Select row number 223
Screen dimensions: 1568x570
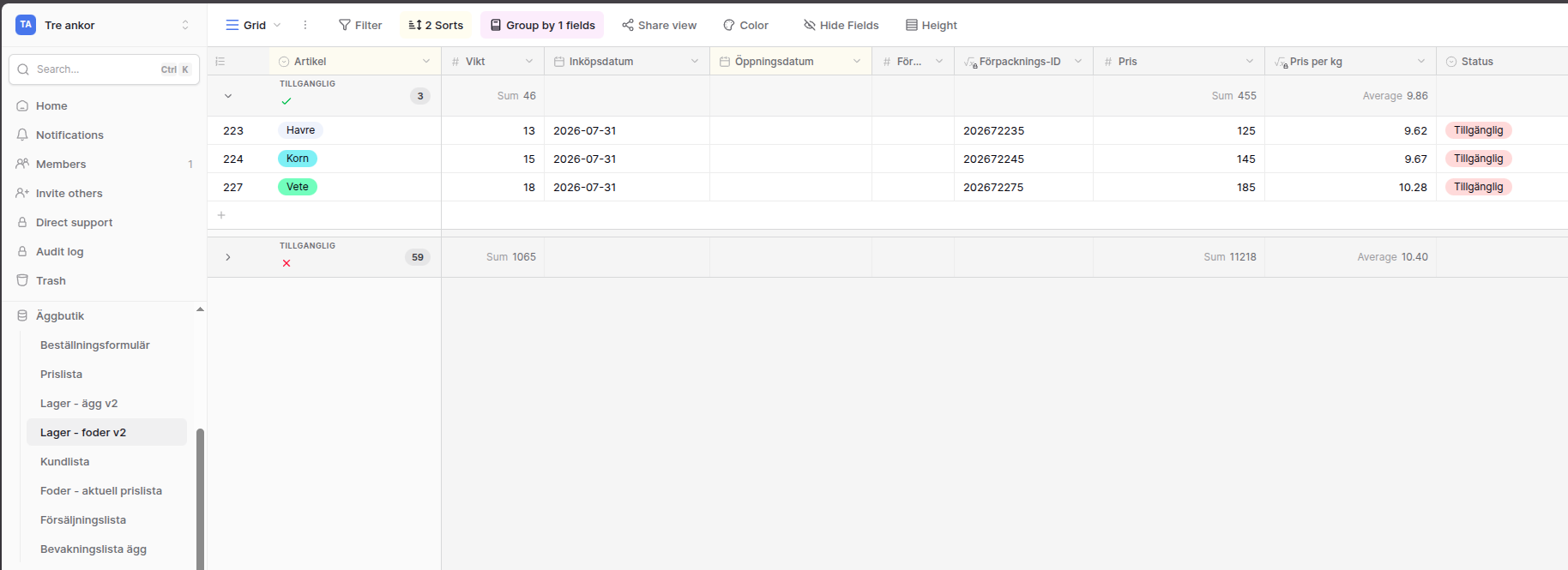pos(233,131)
